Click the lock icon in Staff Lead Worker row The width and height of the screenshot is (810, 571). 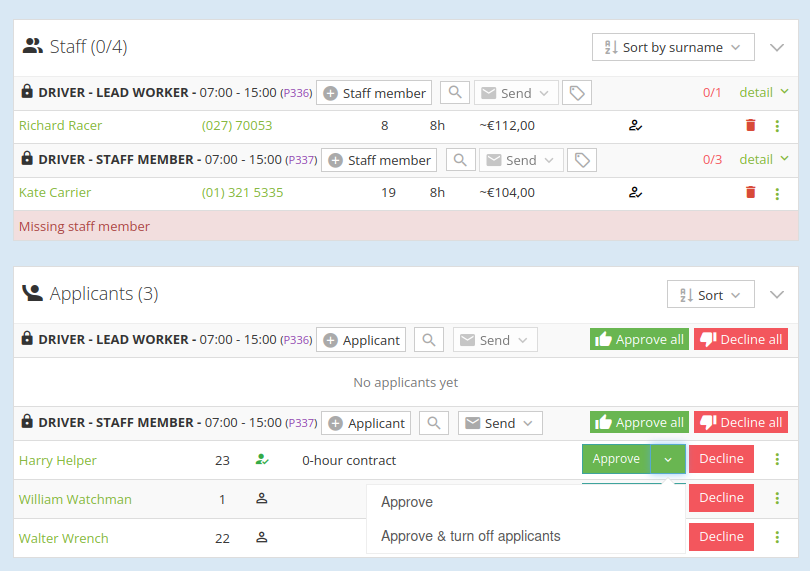pos(27,91)
